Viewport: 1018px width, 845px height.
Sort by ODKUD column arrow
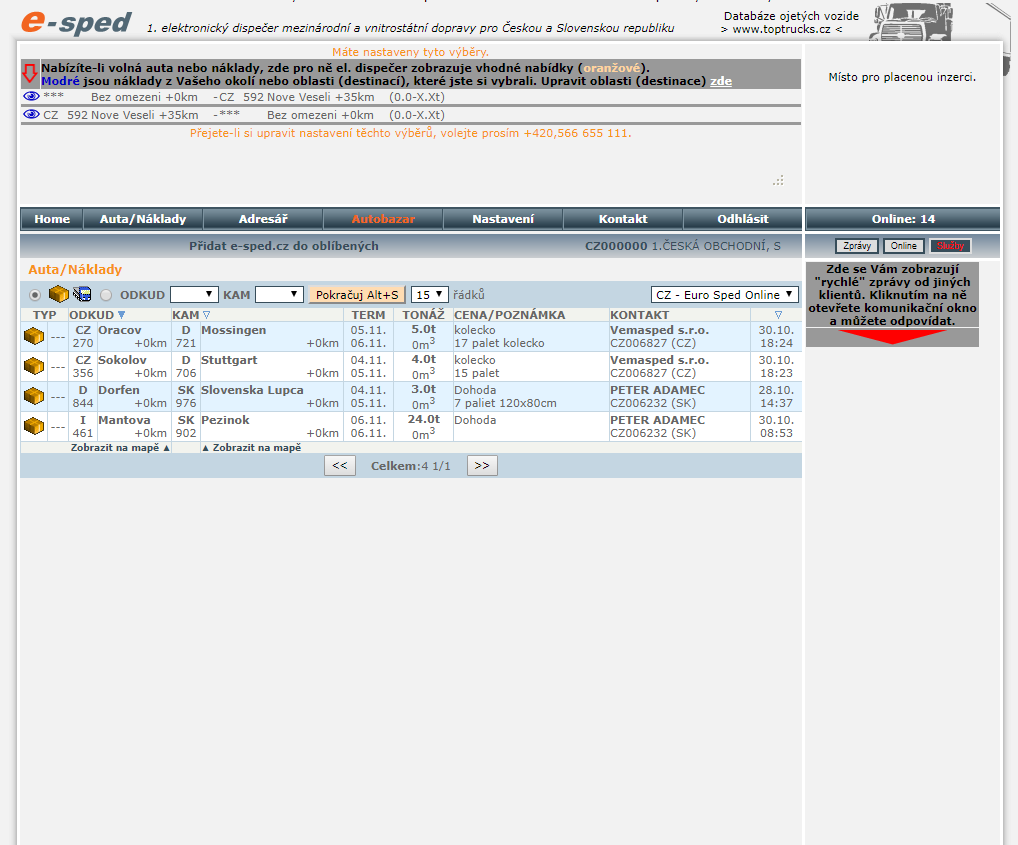pyautogui.click(x=121, y=315)
